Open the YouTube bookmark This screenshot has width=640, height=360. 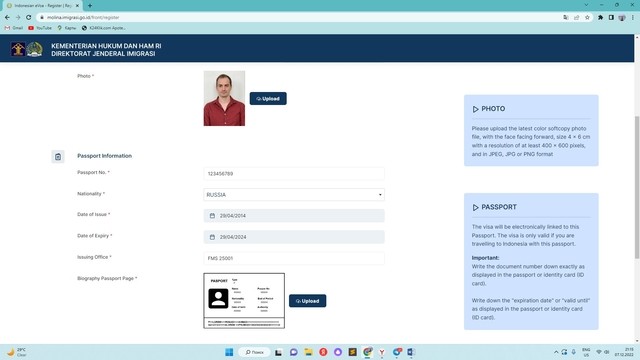pos(40,28)
